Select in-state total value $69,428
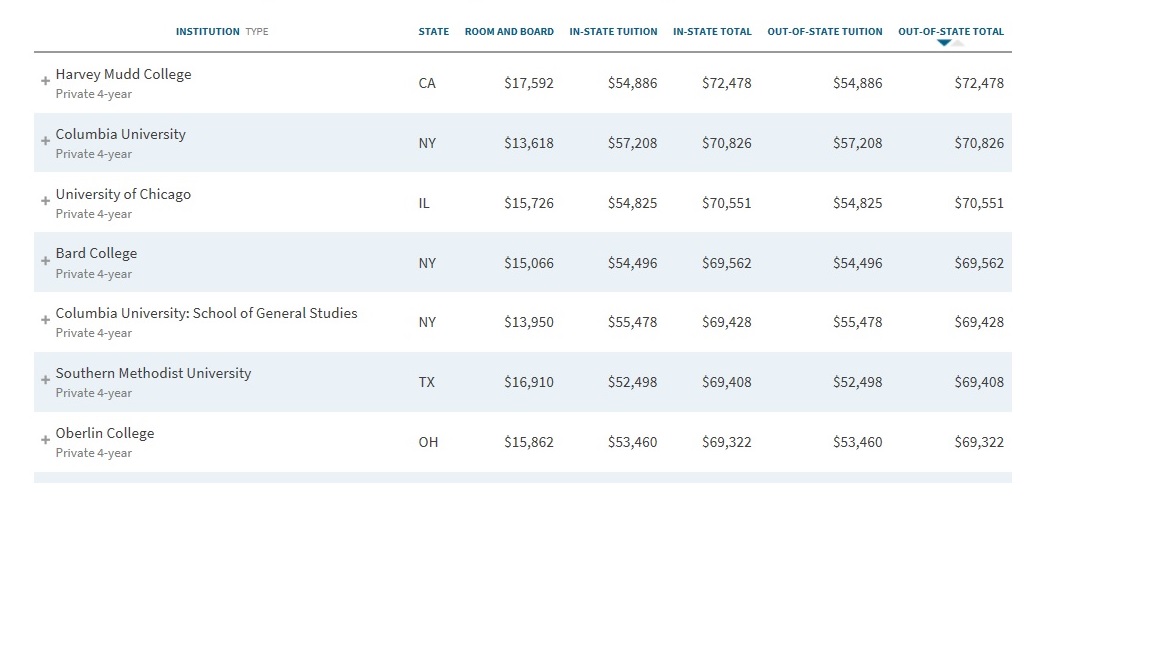Screen dimensions: 1152x648 tap(727, 322)
